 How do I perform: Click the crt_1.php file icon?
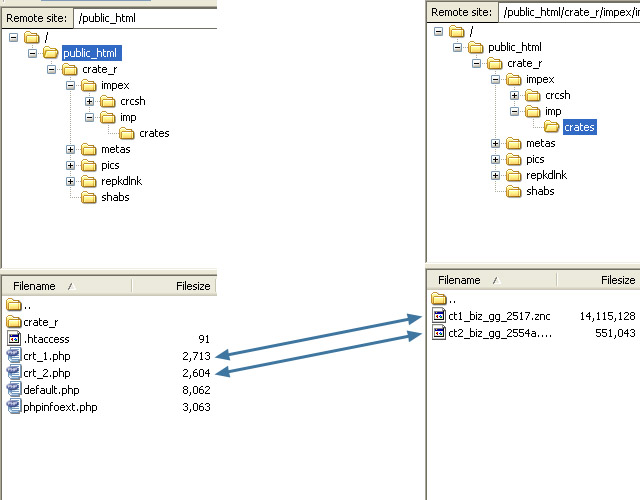click(14, 356)
